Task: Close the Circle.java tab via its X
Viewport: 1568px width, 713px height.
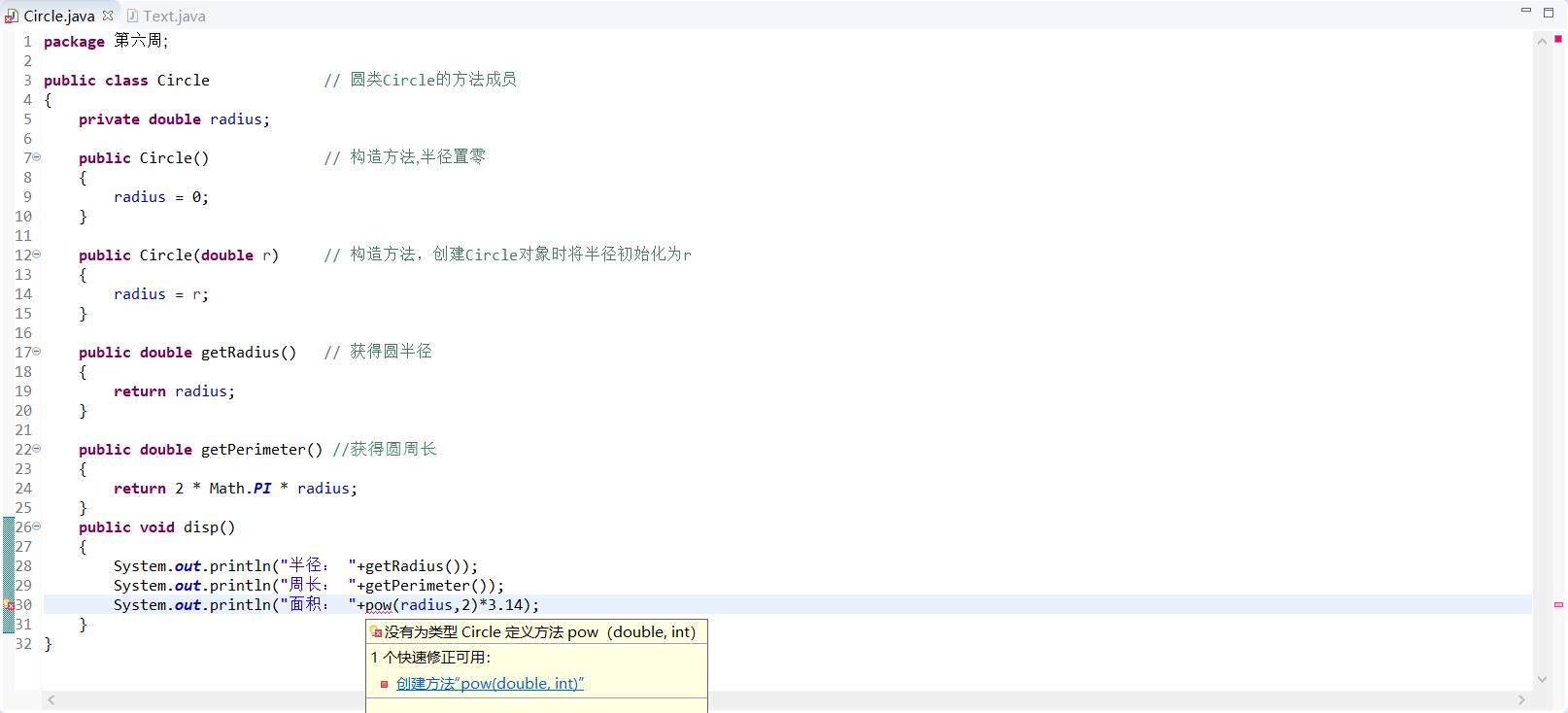Action: 108,16
